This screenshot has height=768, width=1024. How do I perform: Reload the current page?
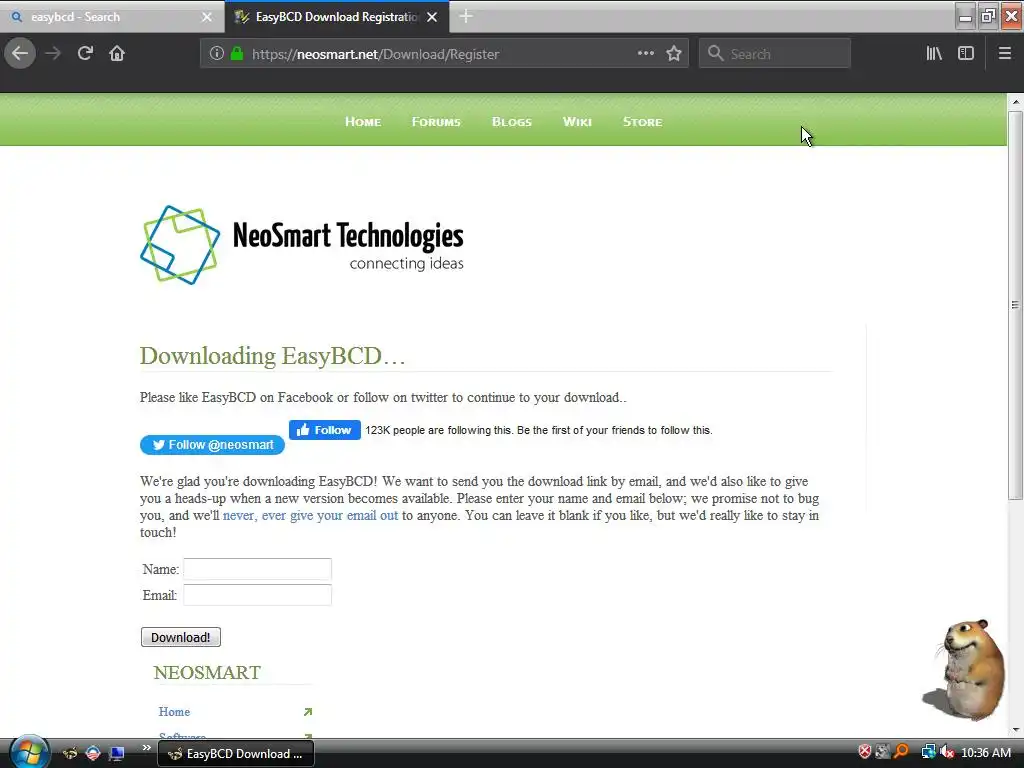(x=85, y=54)
